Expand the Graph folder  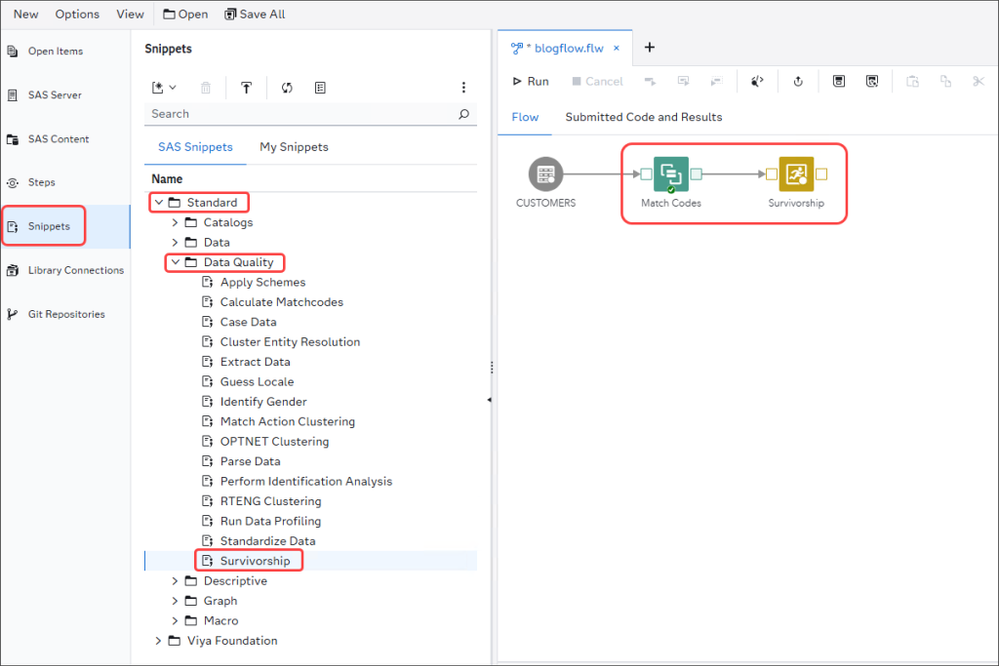pyautogui.click(x=175, y=601)
